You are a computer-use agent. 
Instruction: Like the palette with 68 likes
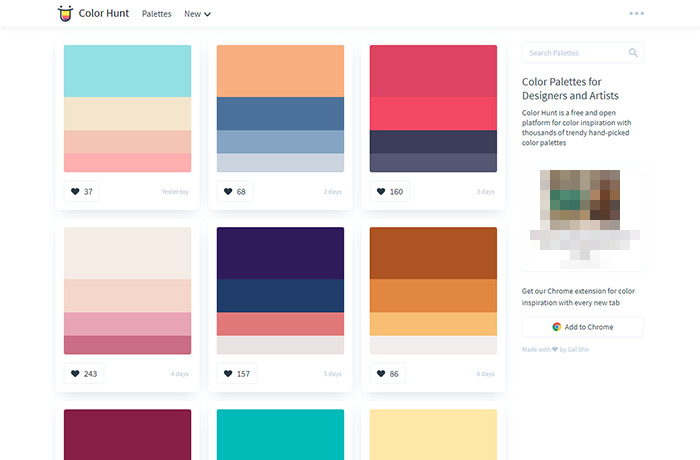pyautogui.click(x=234, y=192)
